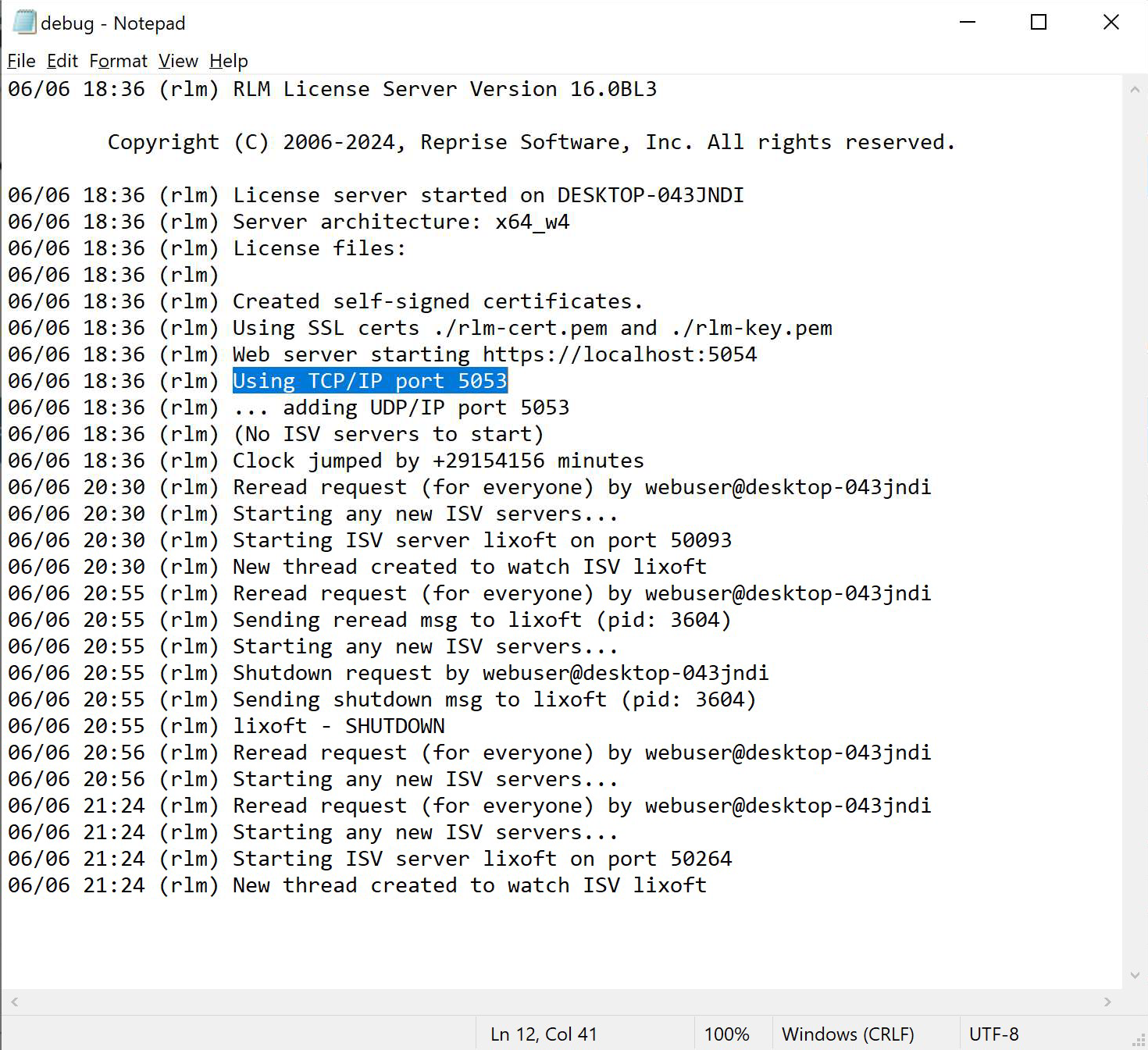This screenshot has width=1148, height=1050.
Task: Click the Copyright Reprise Software line
Action: 531,142
